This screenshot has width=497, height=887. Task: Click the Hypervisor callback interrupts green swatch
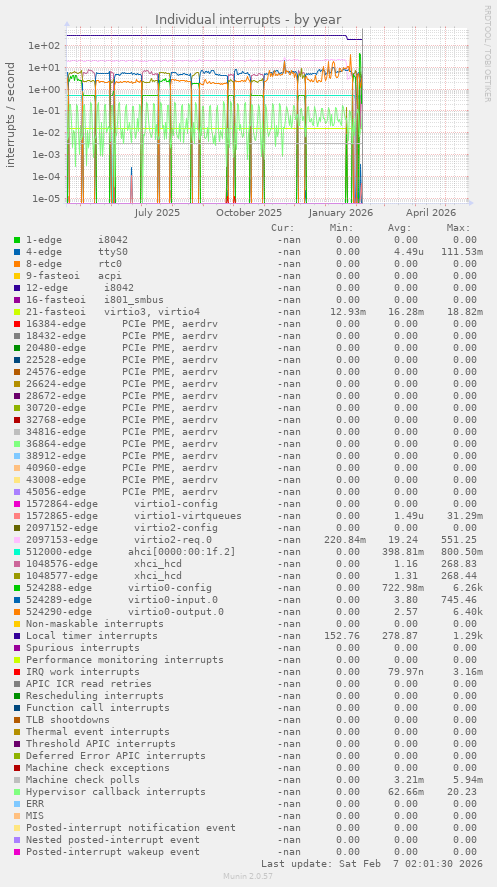click(x=17, y=792)
